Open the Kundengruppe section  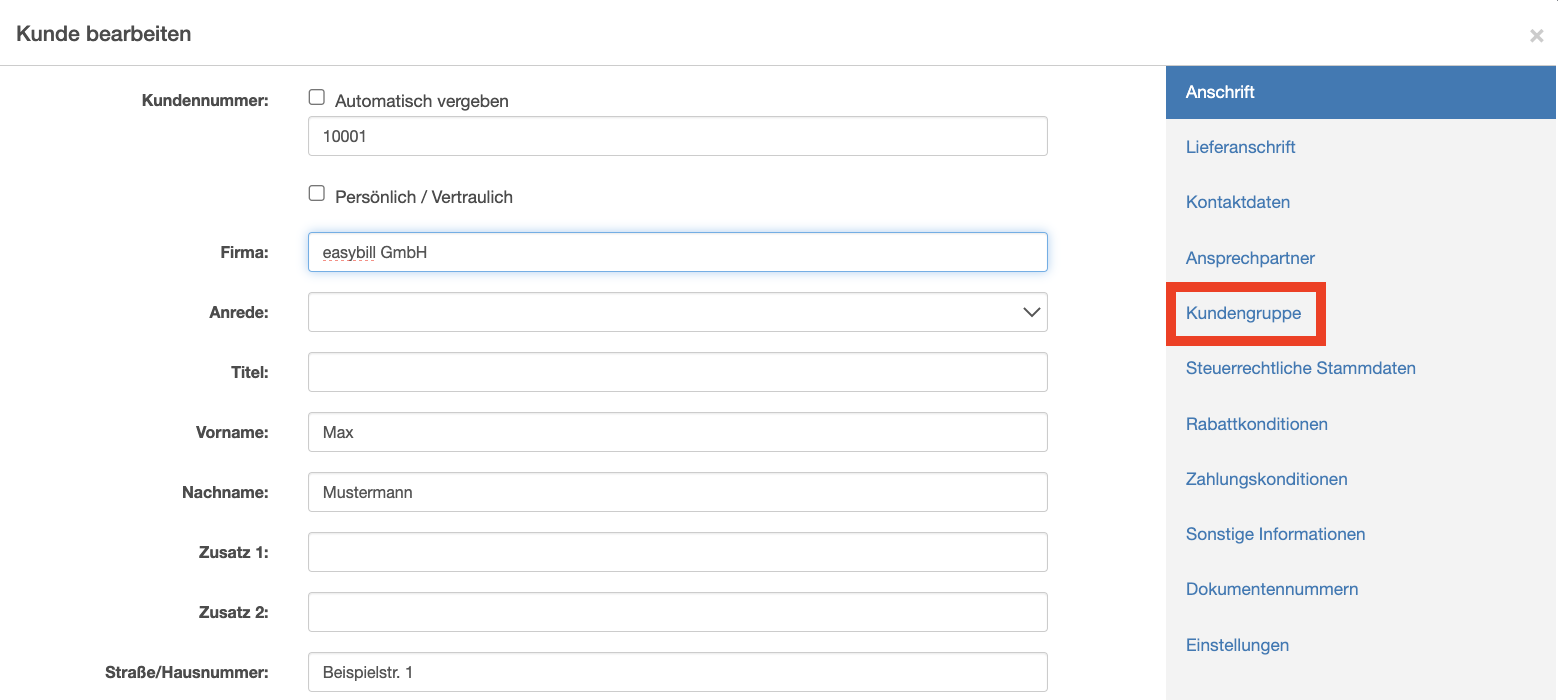tap(1243, 313)
